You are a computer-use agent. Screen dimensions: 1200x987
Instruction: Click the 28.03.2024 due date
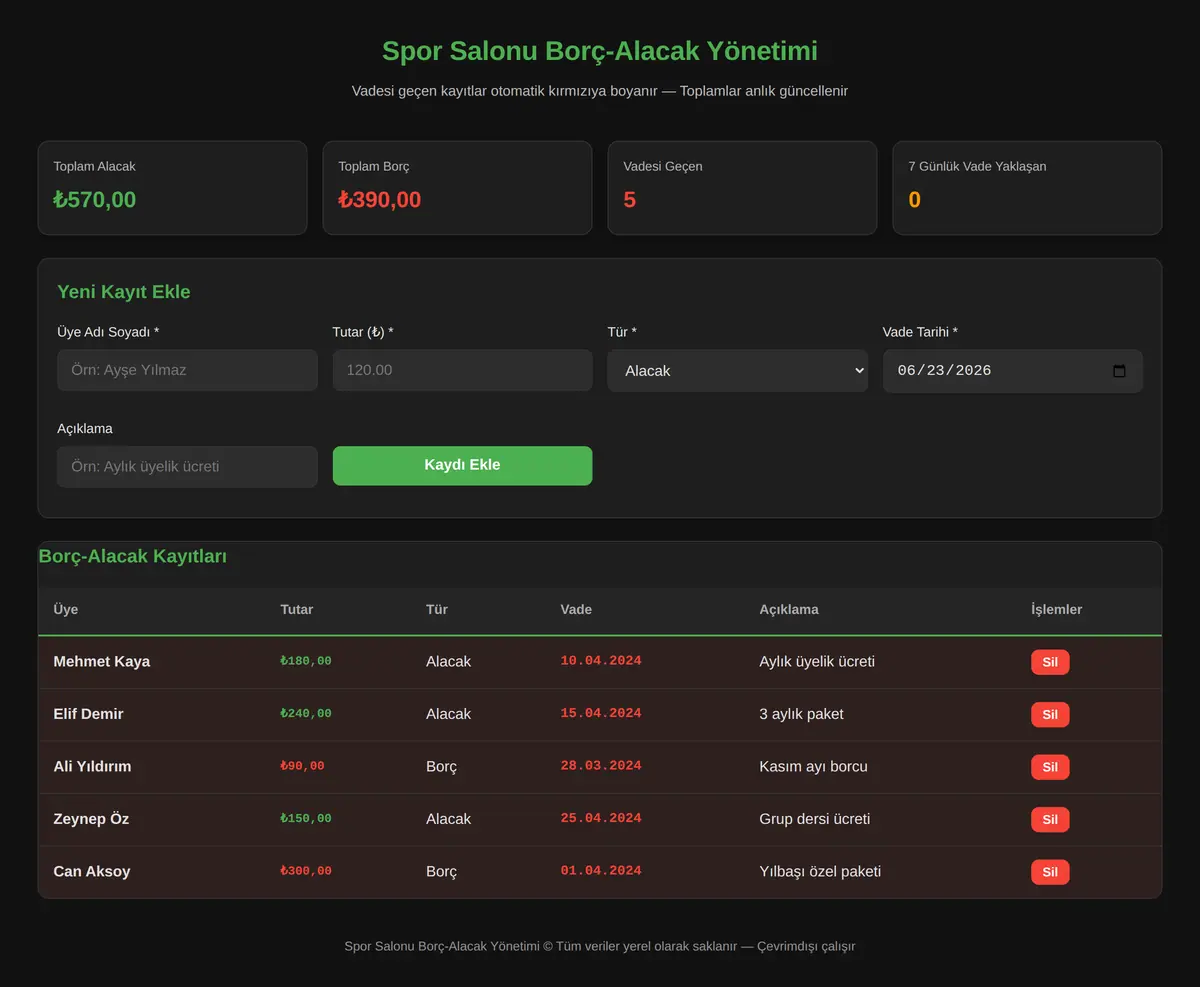[601, 766]
